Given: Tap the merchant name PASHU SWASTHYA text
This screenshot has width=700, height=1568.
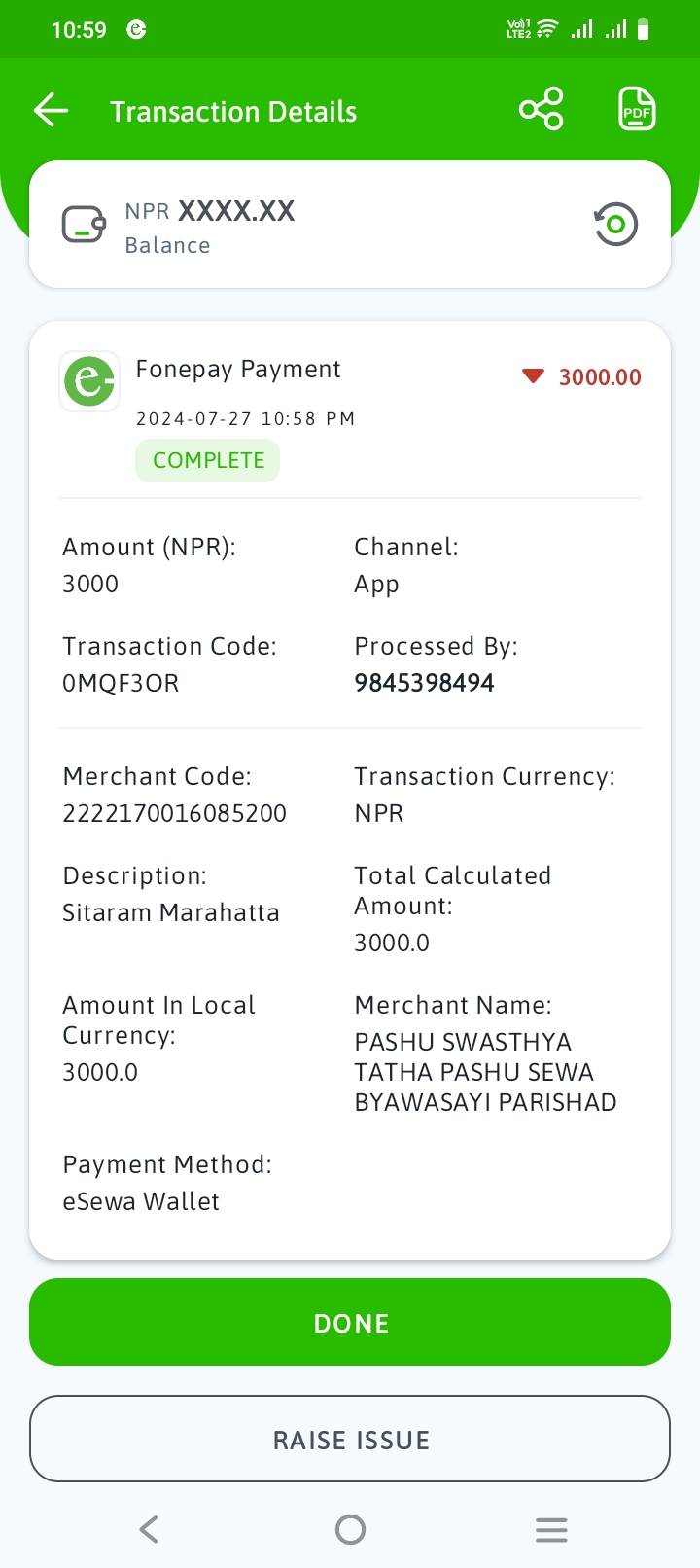Looking at the screenshot, I should [463, 1042].
